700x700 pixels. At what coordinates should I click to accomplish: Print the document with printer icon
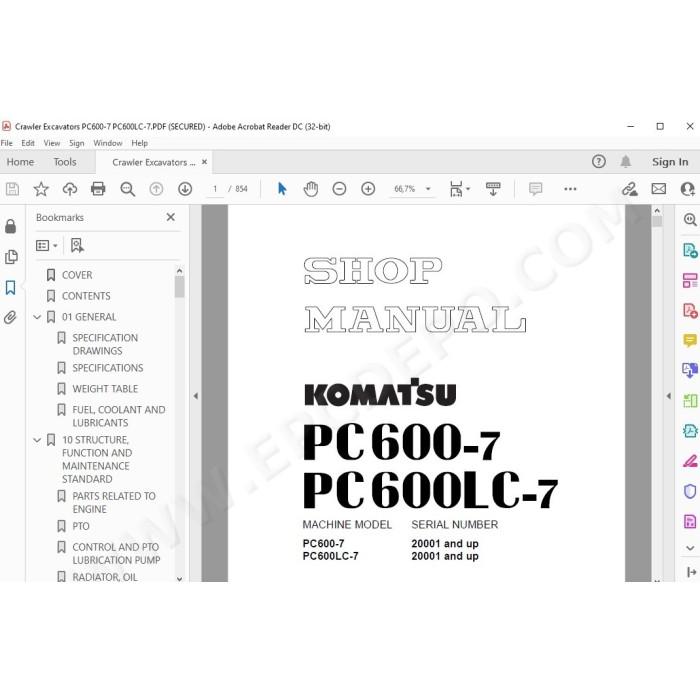98,189
